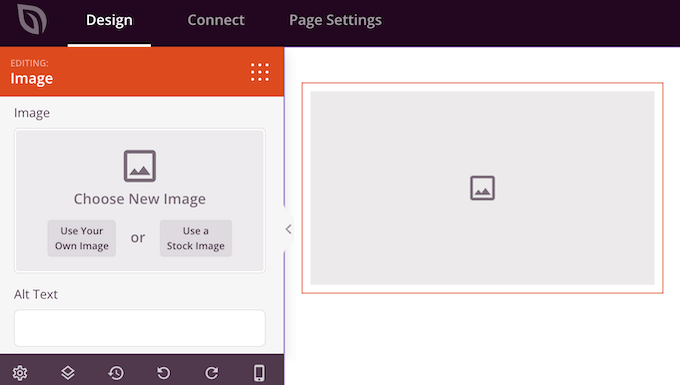This screenshot has width=680, height=385.
Task: Click the canvas image placeholder icon
Action: pos(482,188)
